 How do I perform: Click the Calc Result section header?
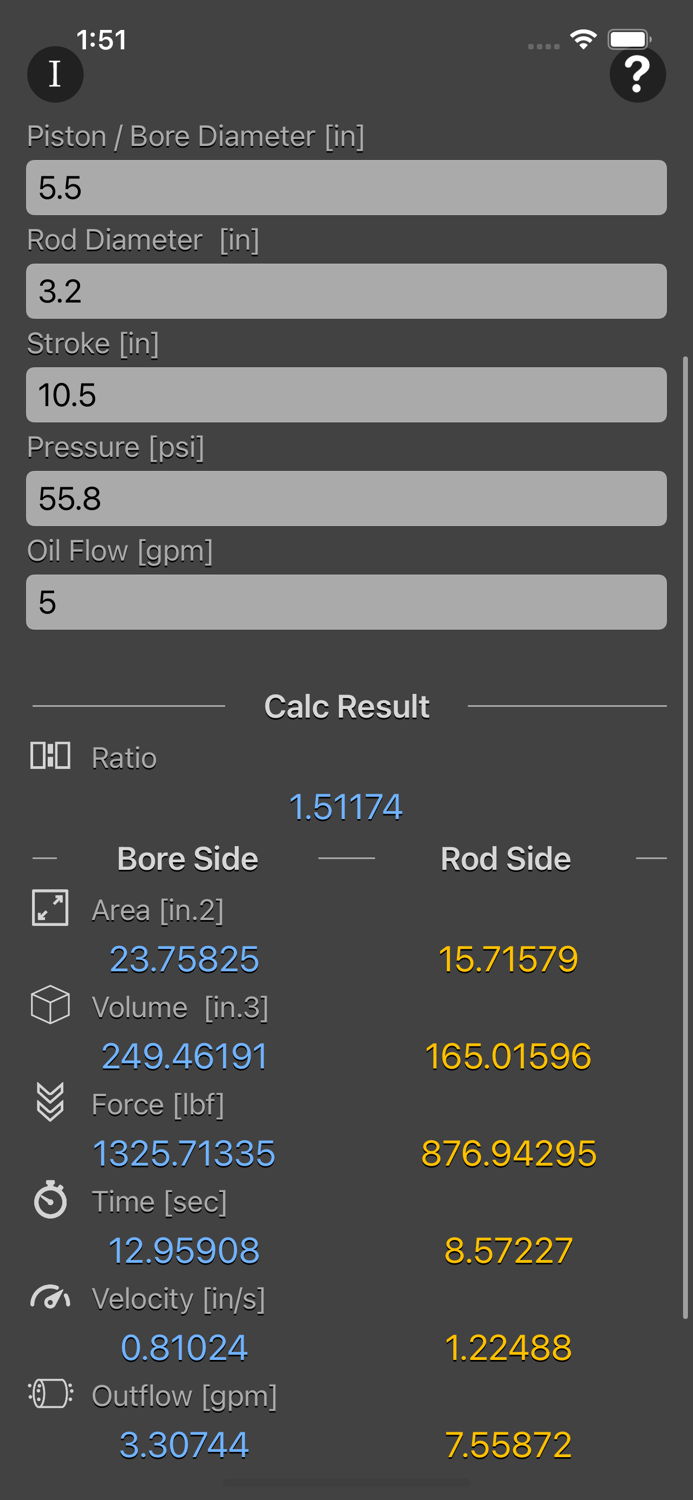346,706
